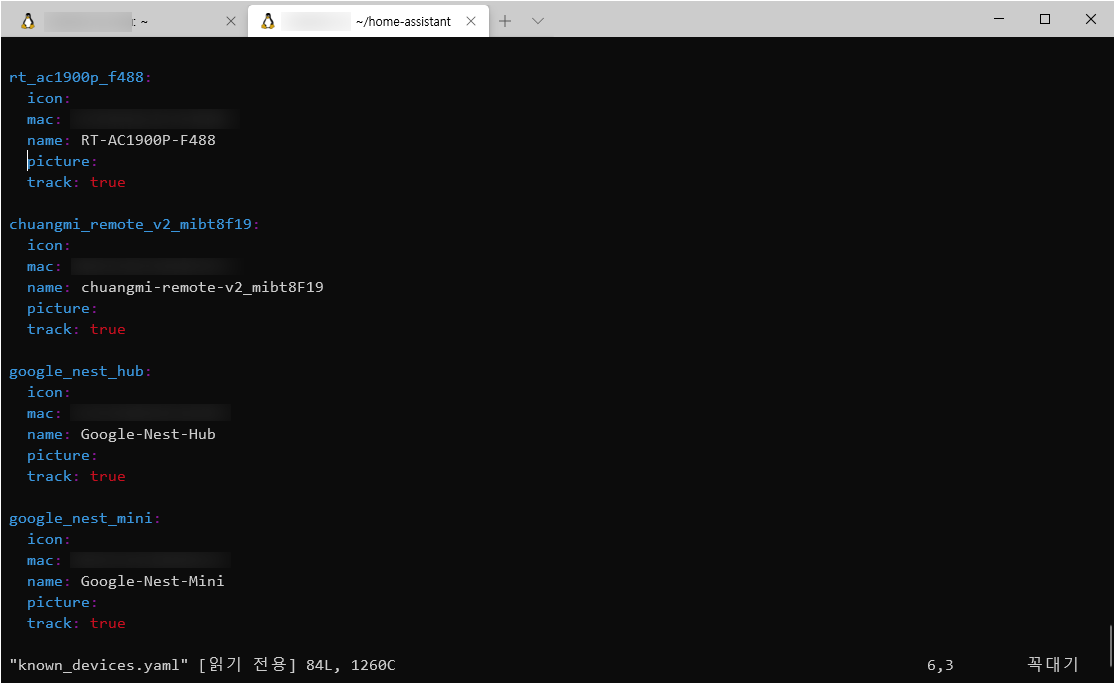Screen dimensions: 1115x684
Task: Click the "known_devices.yaml" status line filename
Action: pos(99,666)
